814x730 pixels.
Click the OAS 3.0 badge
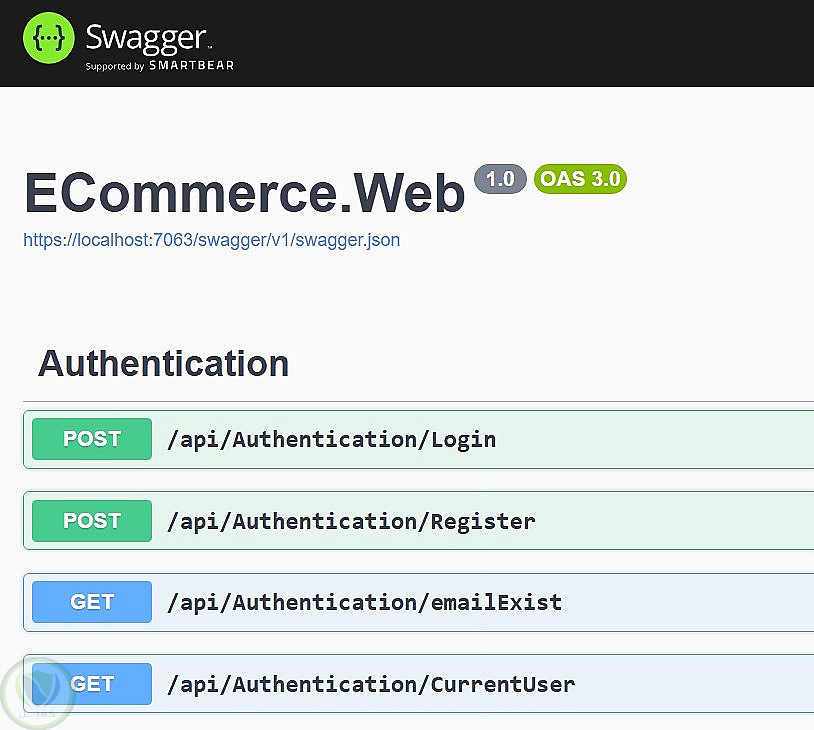tap(580, 179)
